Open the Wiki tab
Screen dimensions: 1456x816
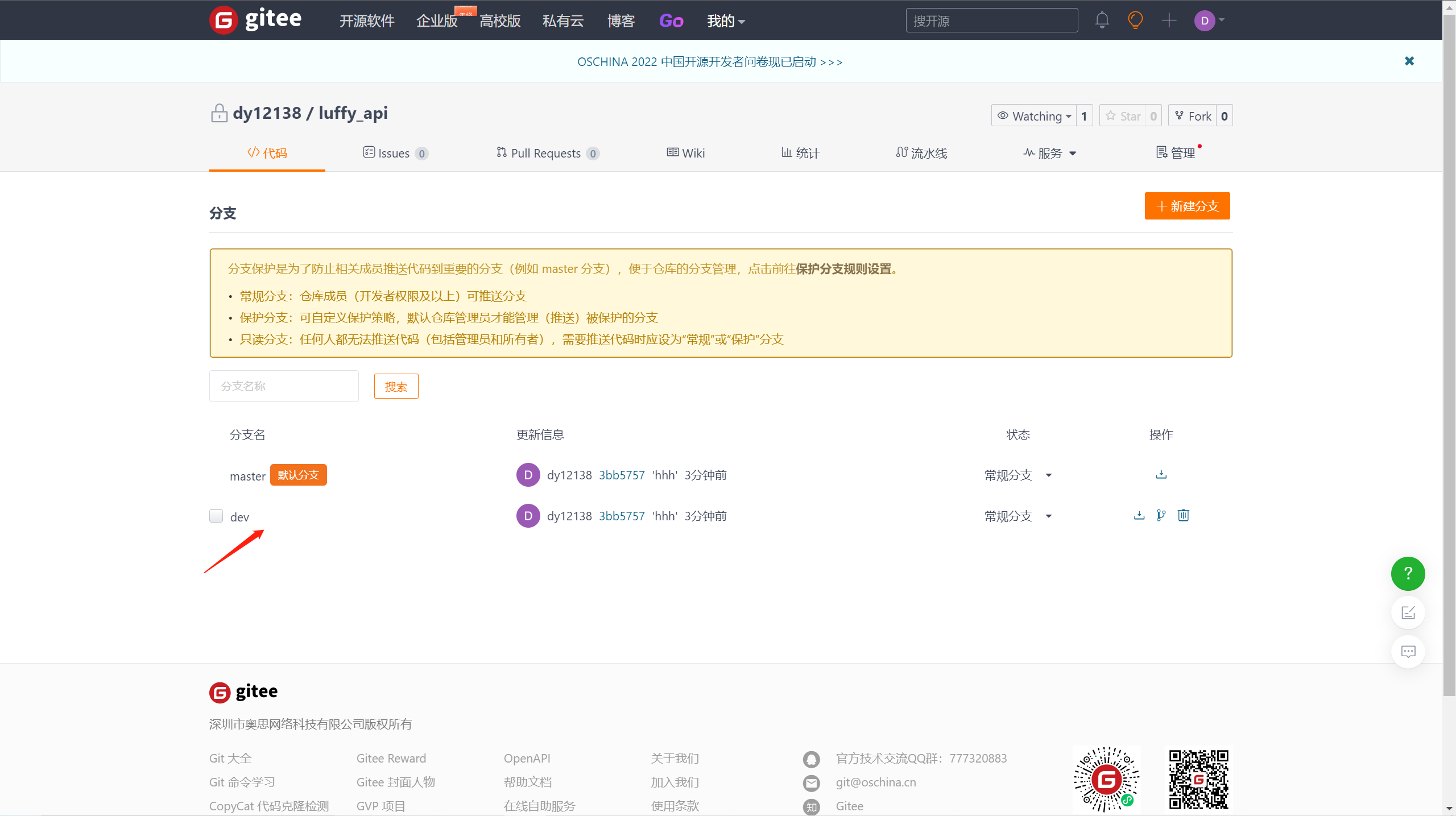pos(685,153)
